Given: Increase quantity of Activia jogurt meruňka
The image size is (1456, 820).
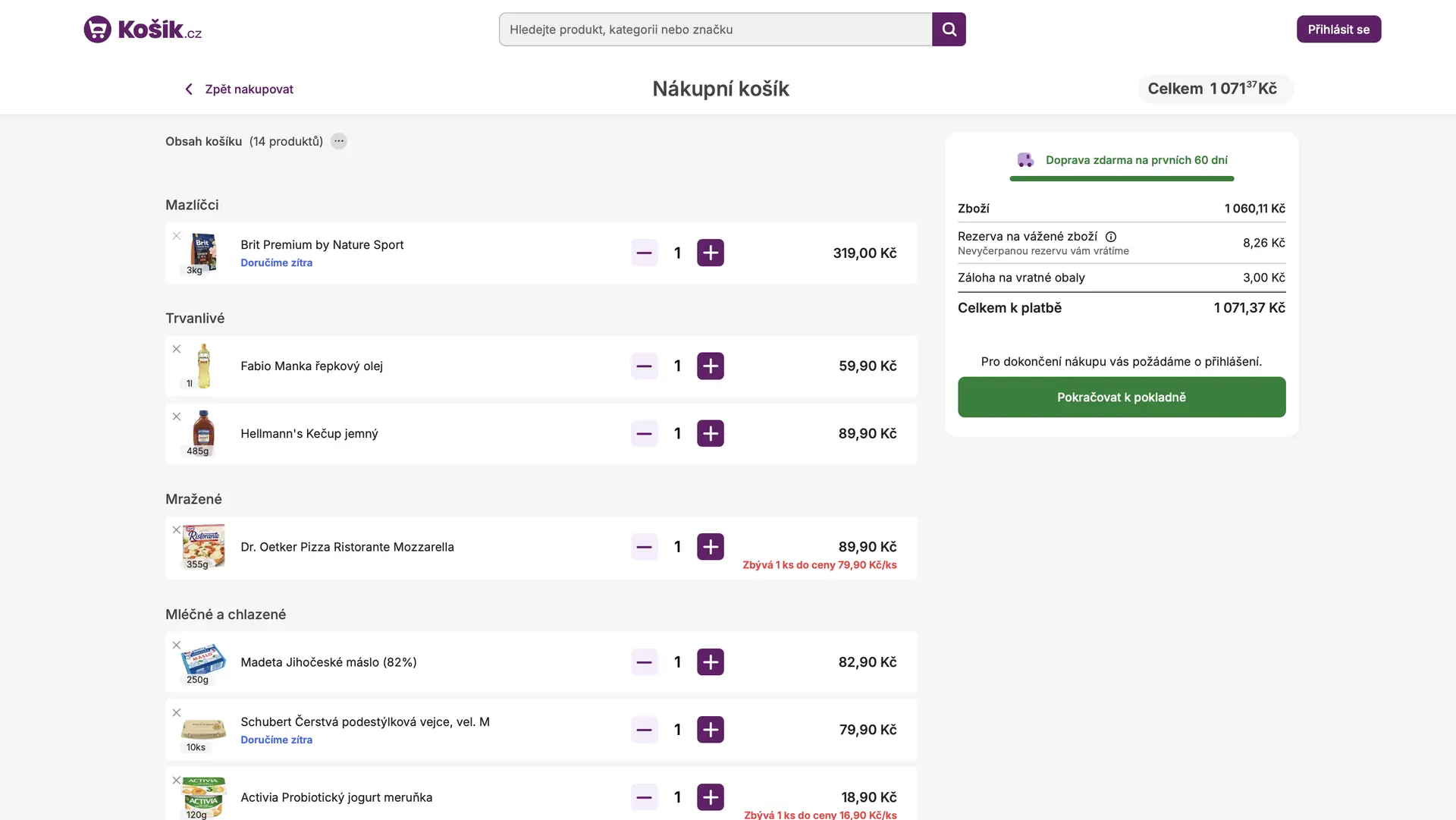Looking at the screenshot, I should tap(711, 797).
